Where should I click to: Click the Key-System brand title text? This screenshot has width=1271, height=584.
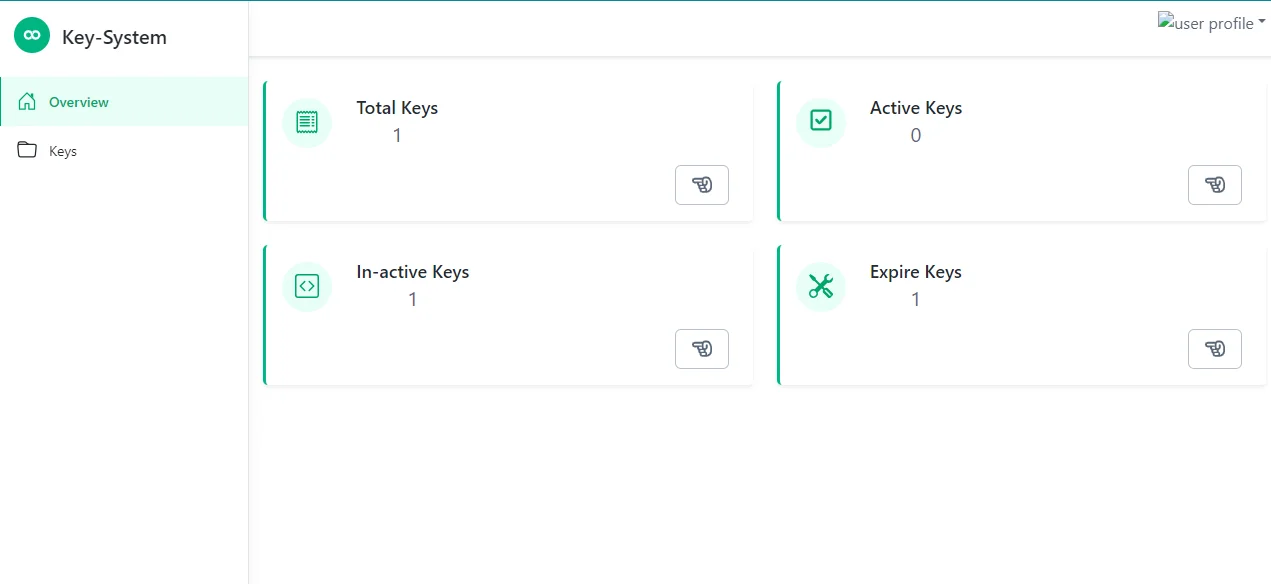(114, 38)
